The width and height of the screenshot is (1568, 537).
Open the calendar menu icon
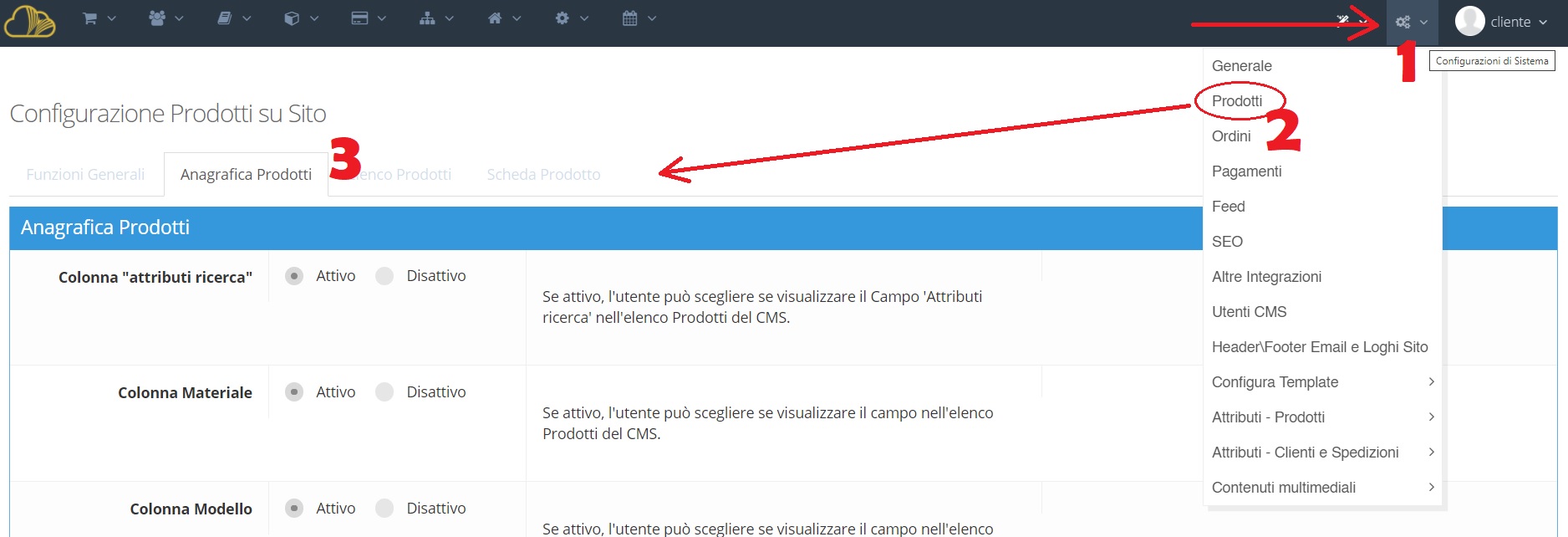[x=630, y=18]
